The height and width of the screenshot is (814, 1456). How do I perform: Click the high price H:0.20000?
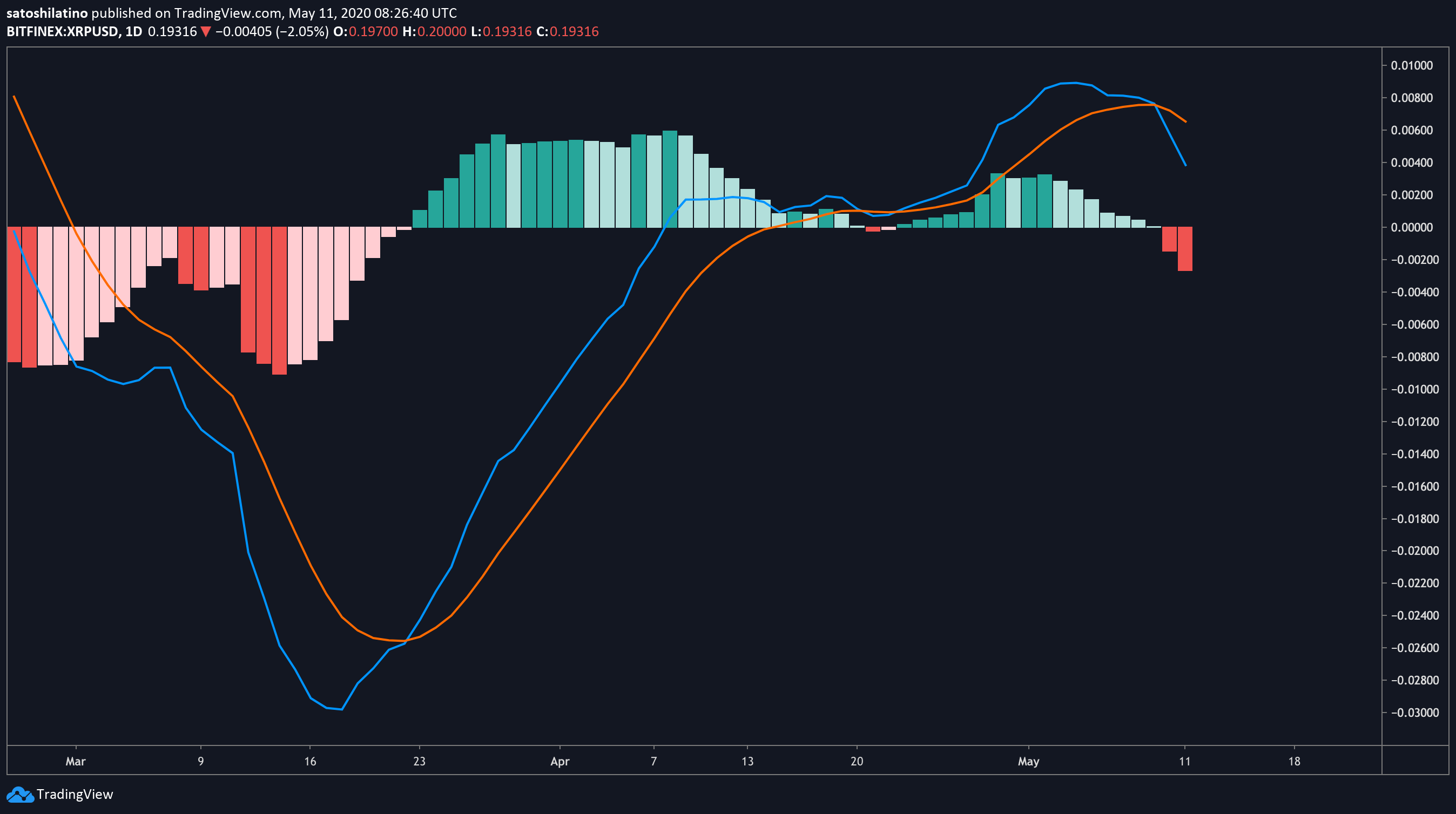(435, 32)
